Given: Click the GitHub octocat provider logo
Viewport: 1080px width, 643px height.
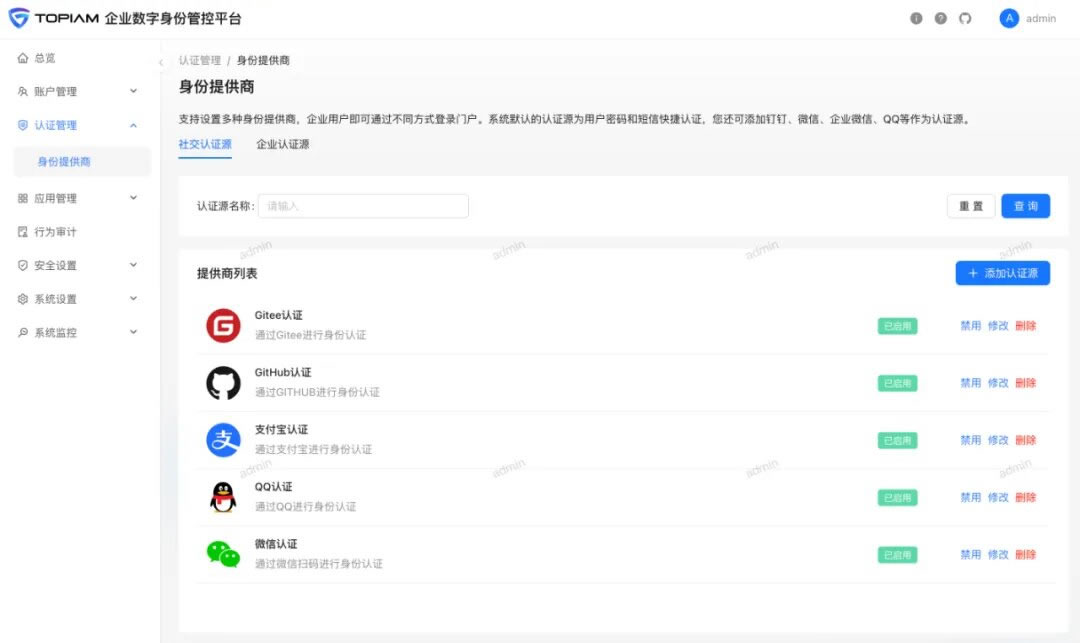Looking at the screenshot, I should click(x=223, y=383).
